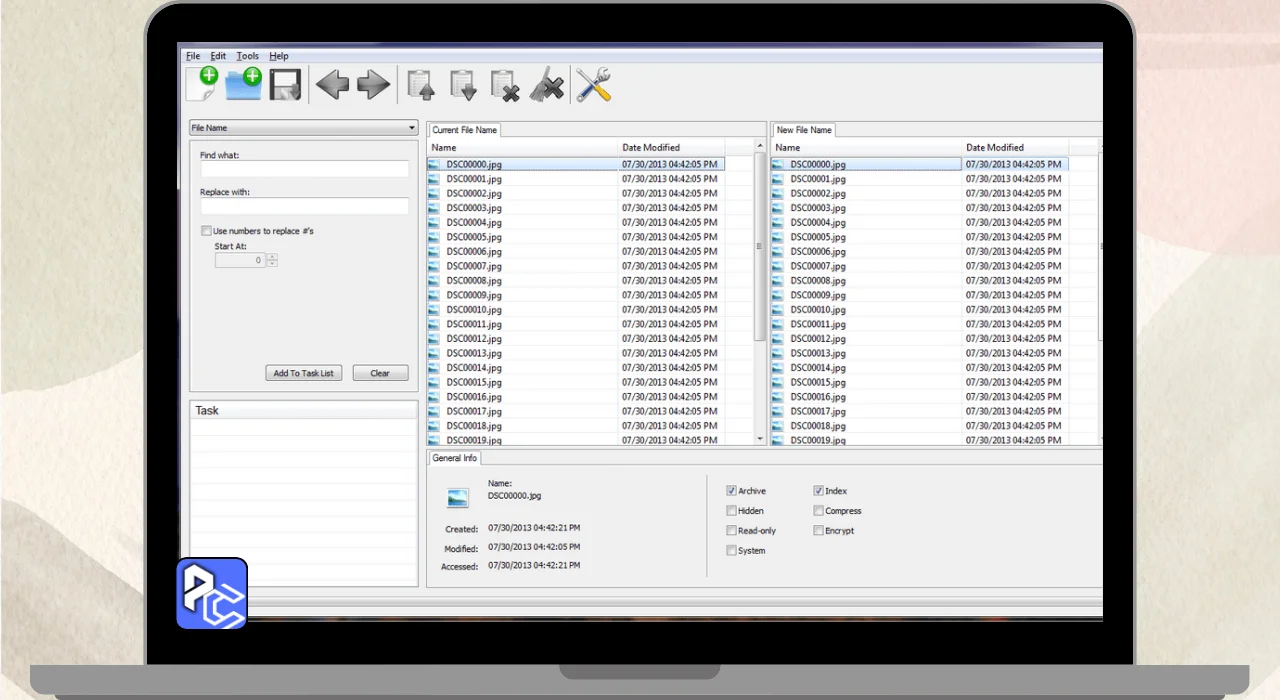Click the left arrow toolbar icon
Screen dimensions: 1280x700
pos(332,85)
